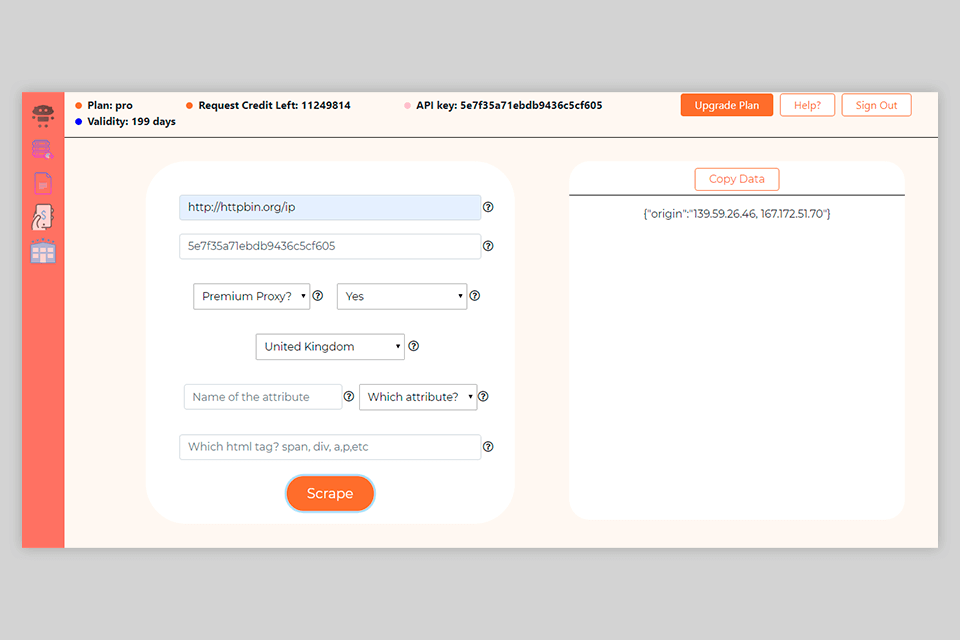Click the Help? button
This screenshot has width=960, height=640.
(807, 105)
